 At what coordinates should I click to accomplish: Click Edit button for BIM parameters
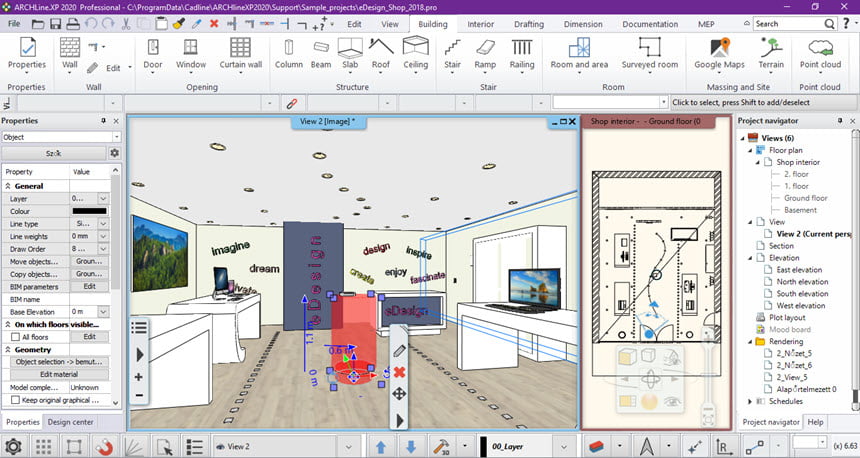(x=89, y=286)
